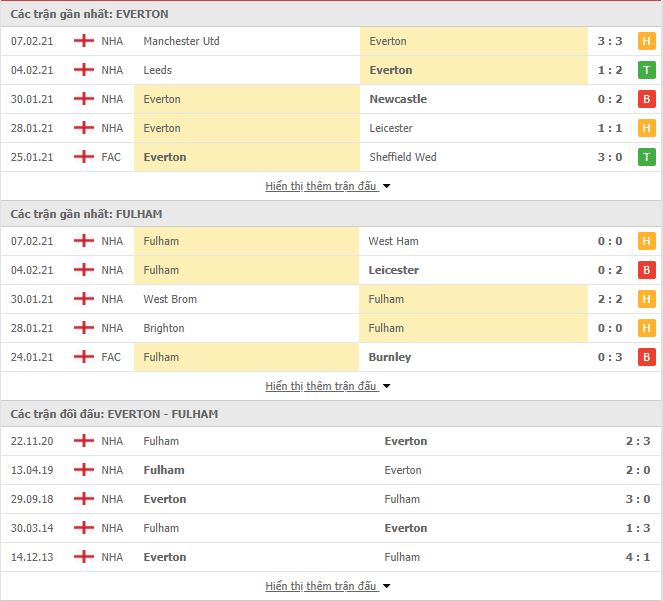Click the red B badge for Burnley match
The height and width of the screenshot is (601, 663).
647,357
